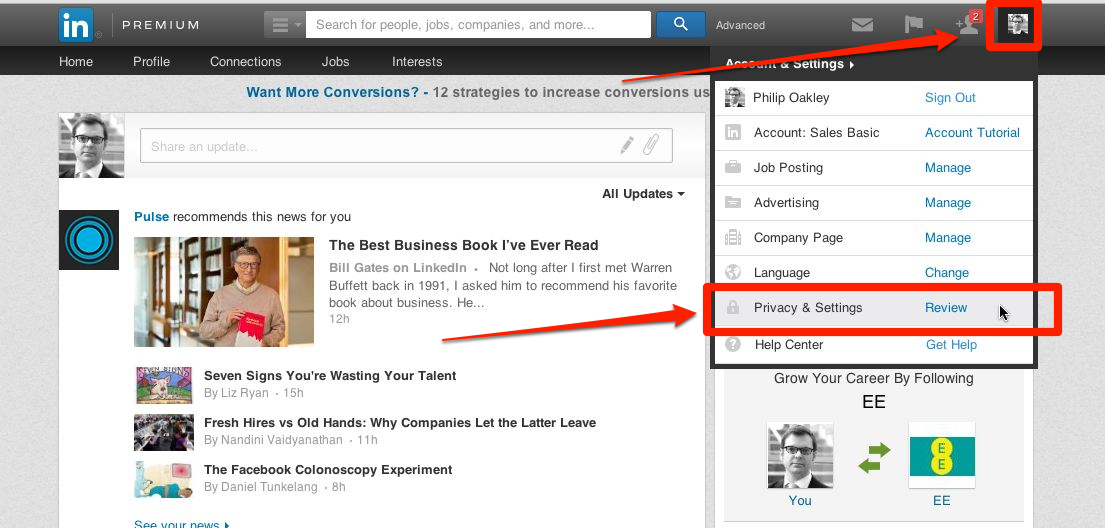Click the briefcase icon beside Job Posting

pos(733,168)
